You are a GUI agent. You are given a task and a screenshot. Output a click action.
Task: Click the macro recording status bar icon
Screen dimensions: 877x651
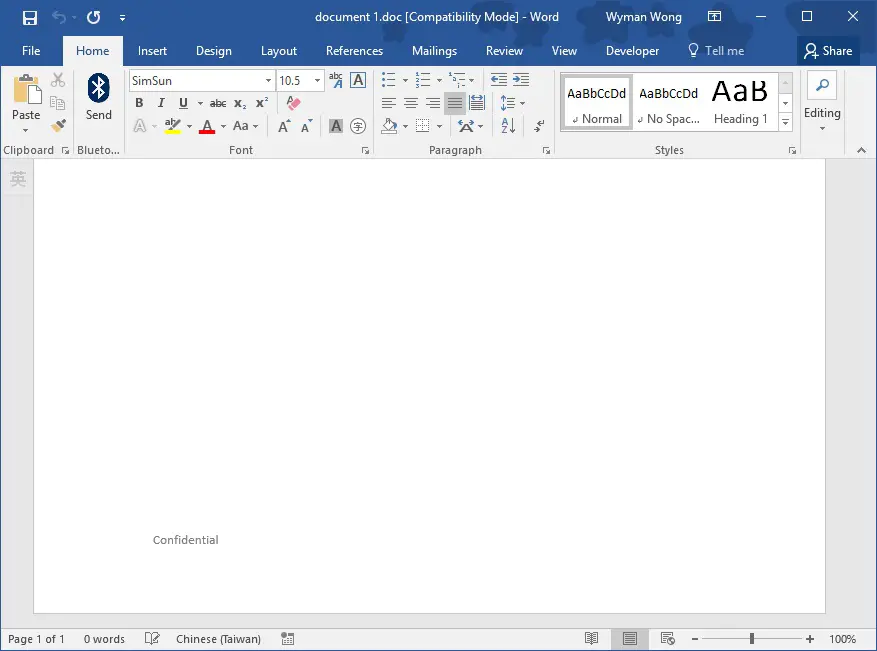pyautogui.click(x=287, y=639)
